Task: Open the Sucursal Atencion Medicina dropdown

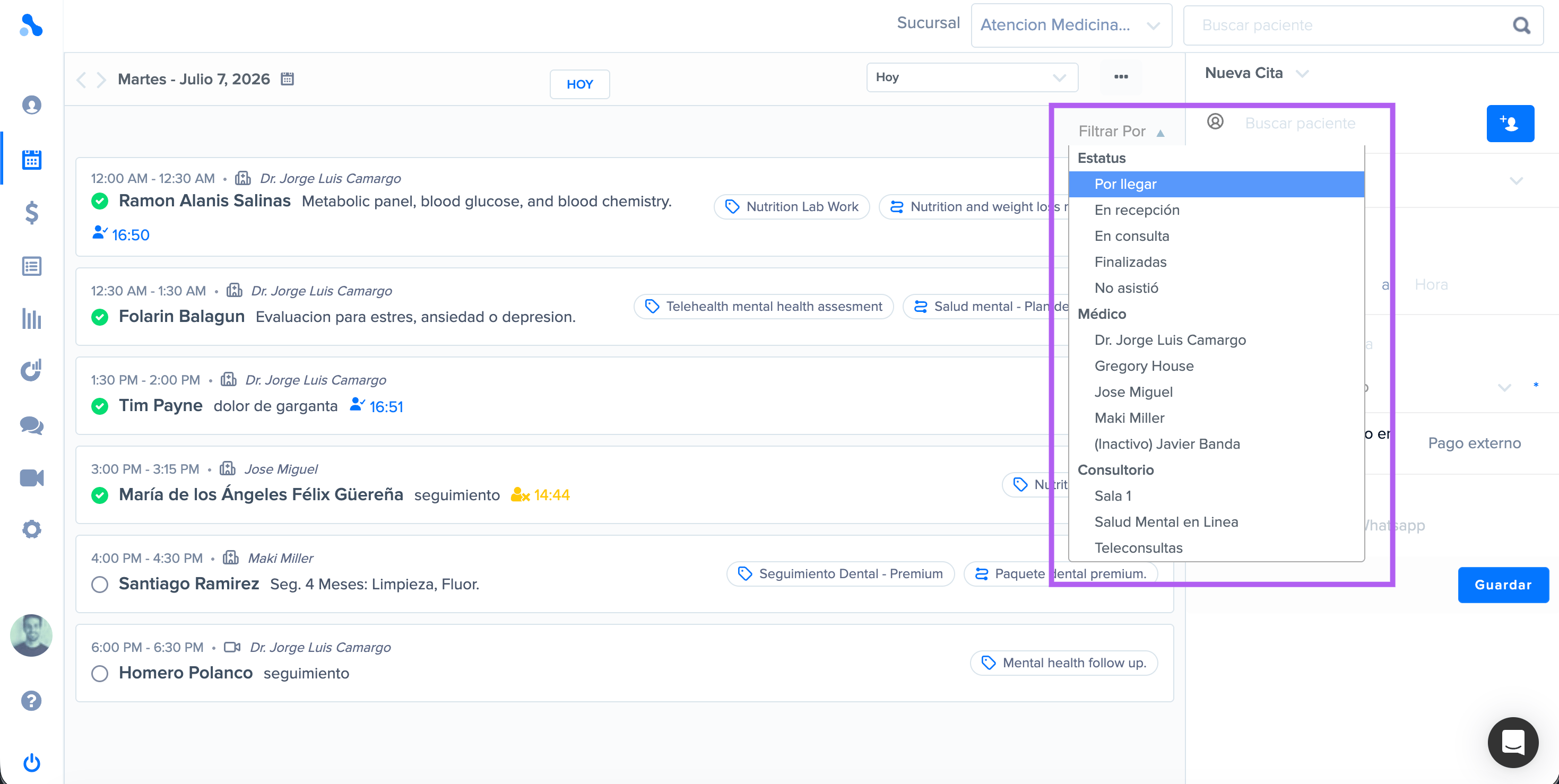Action: (1071, 25)
